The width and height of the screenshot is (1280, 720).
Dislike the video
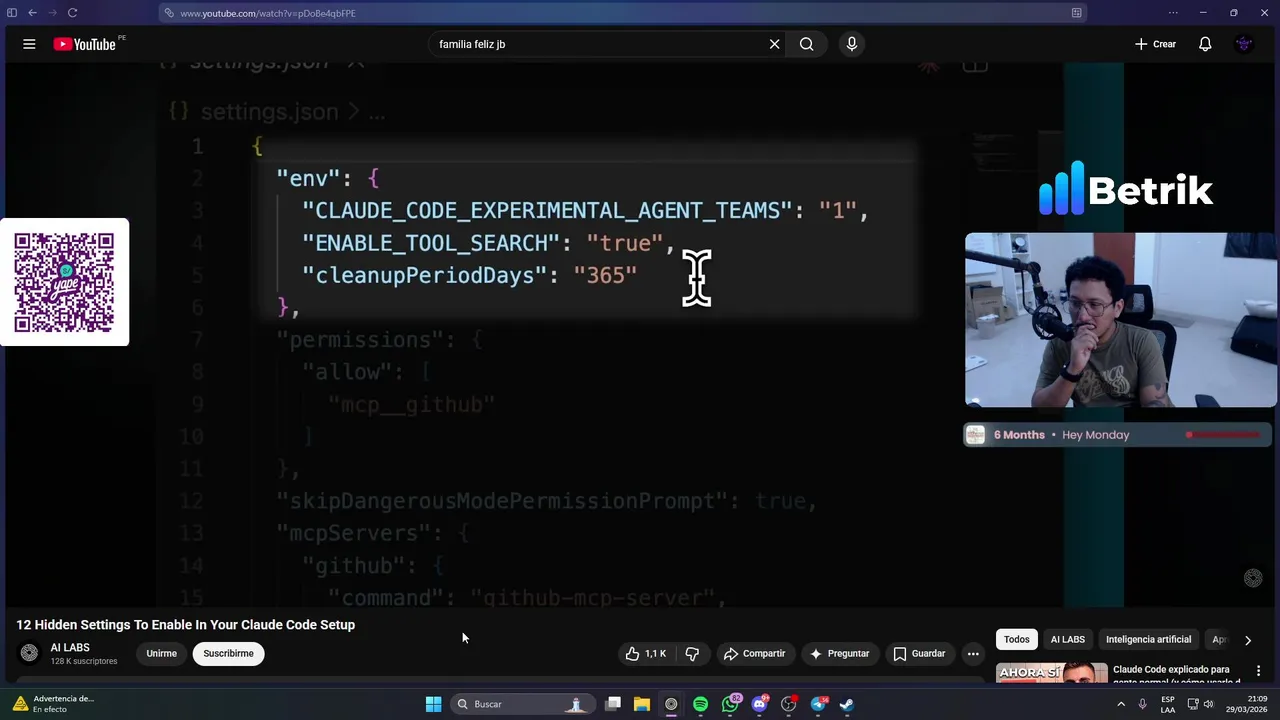point(692,653)
